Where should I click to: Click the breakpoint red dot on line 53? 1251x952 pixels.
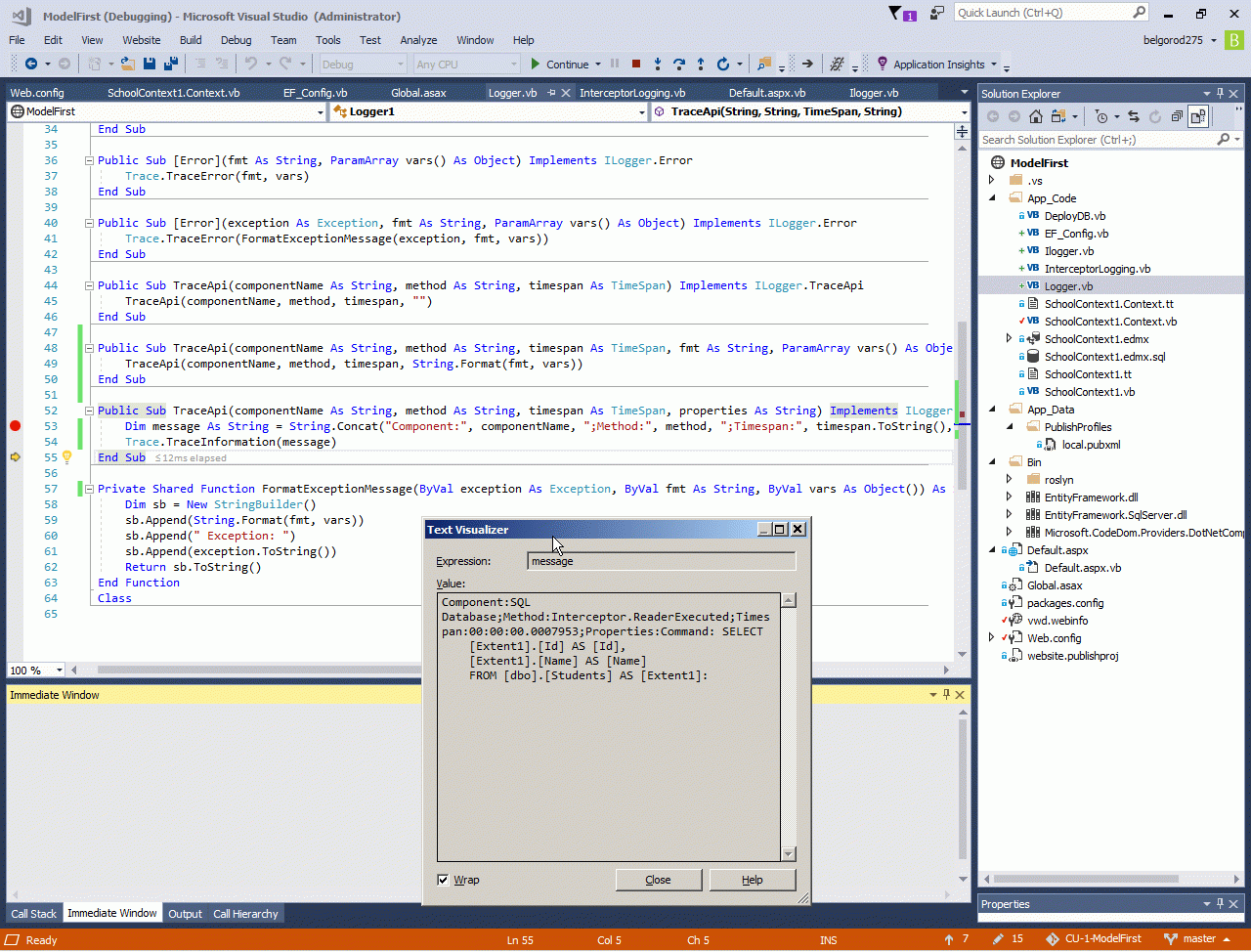click(15, 426)
